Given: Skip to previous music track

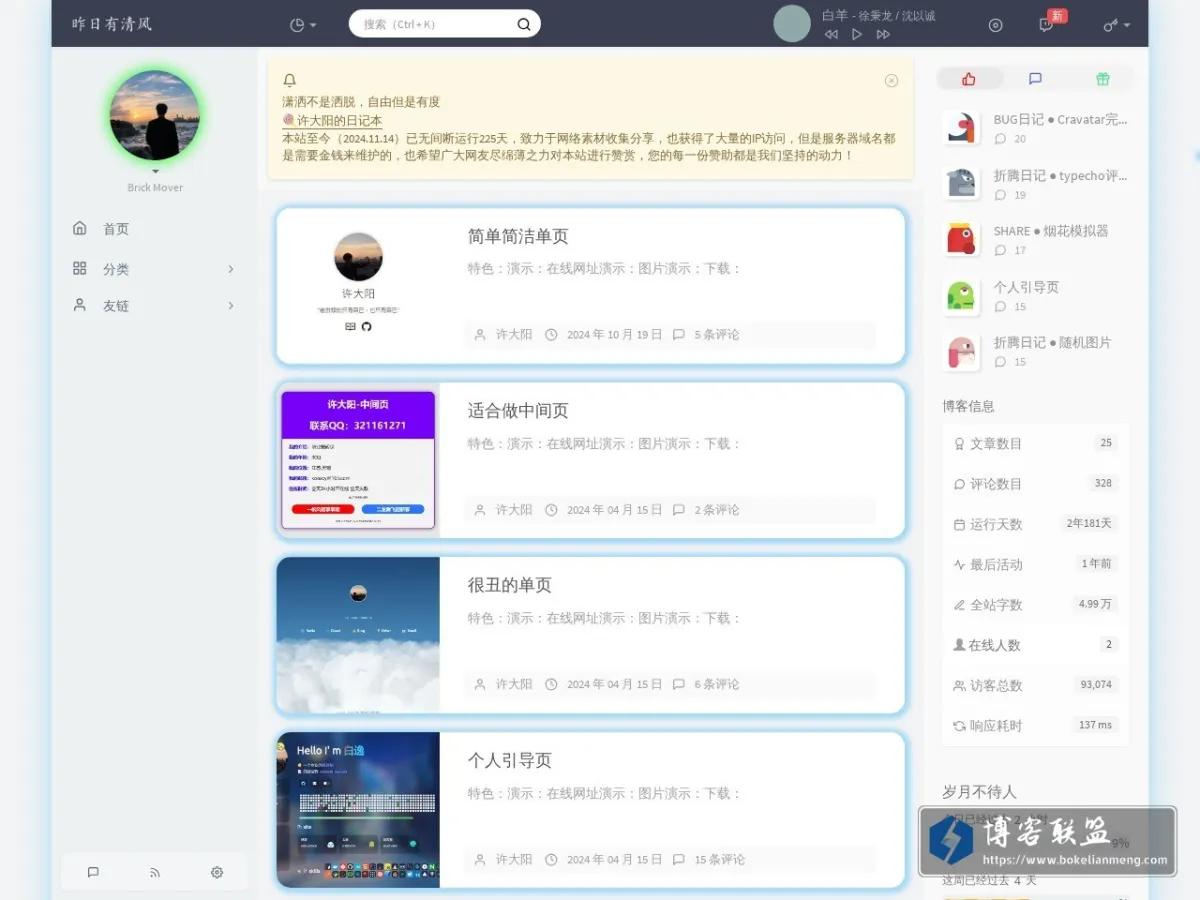Looking at the screenshot, I should 831,34.
